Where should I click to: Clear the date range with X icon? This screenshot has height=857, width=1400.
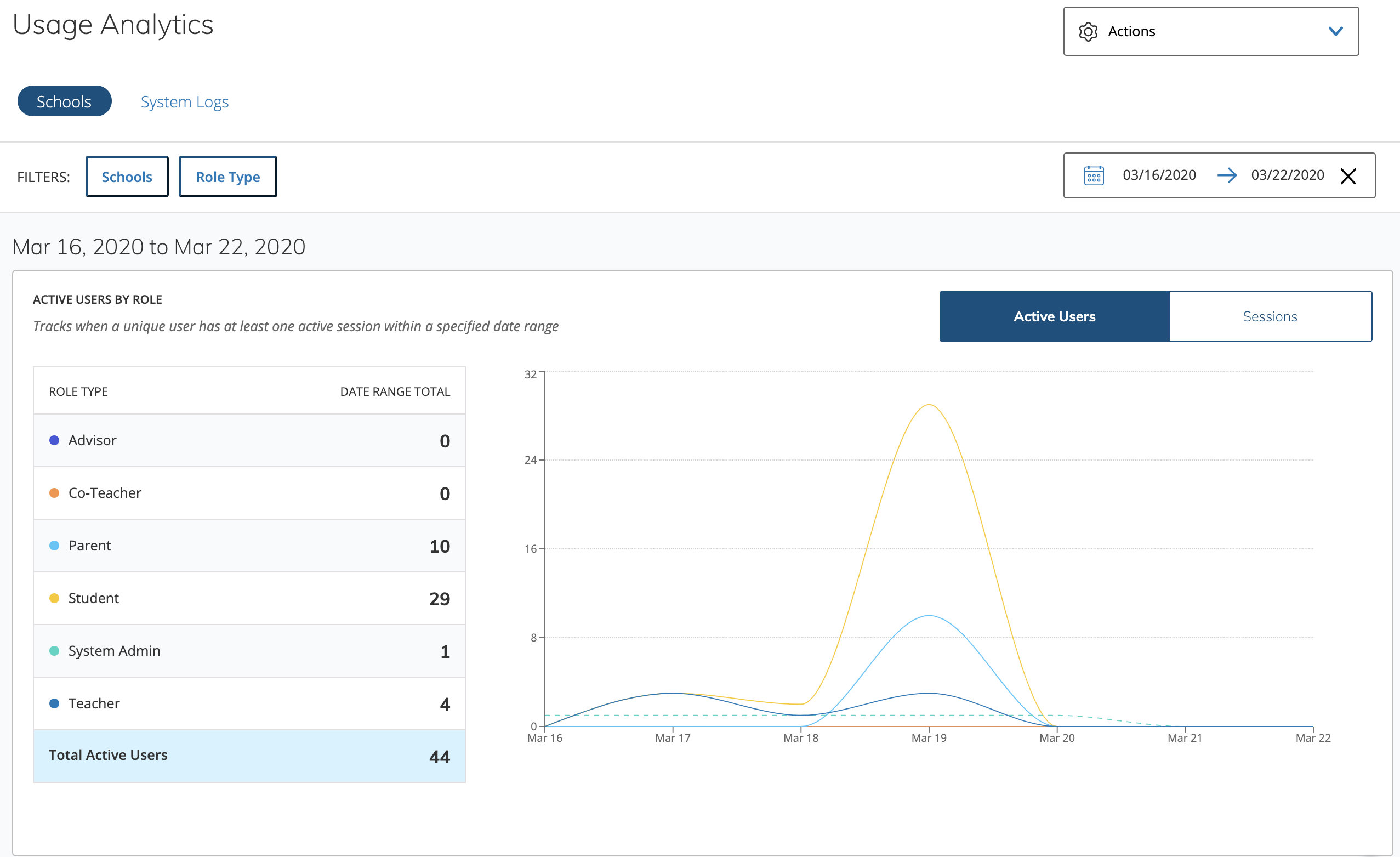click(1348, 176)
